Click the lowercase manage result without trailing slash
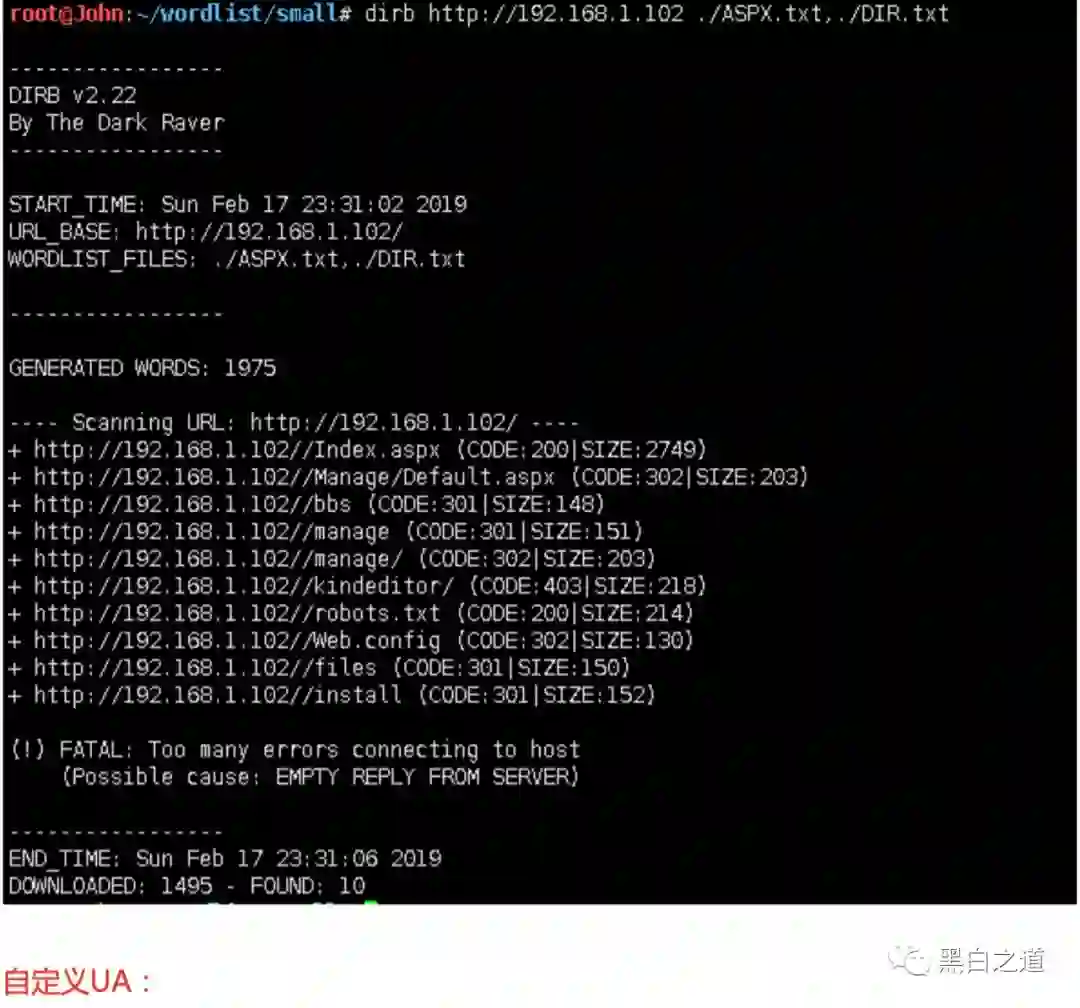The width and height of the screenshot is (1080, 1008). [211, 531]
